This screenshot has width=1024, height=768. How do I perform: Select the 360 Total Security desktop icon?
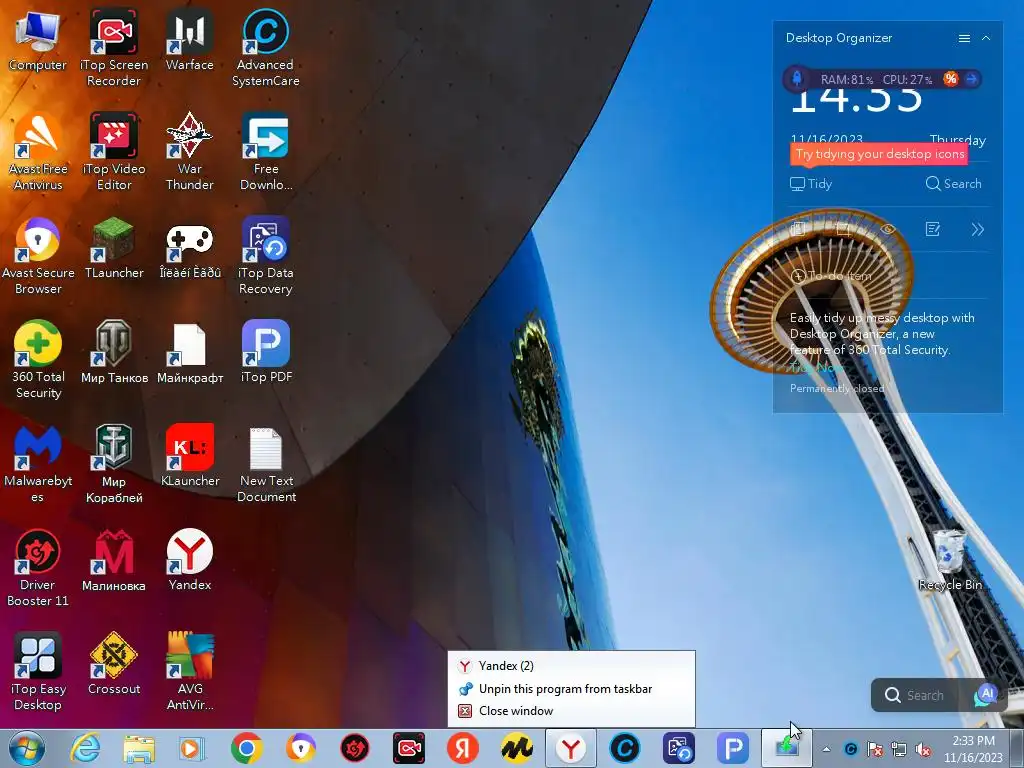(x=38, y=359)
